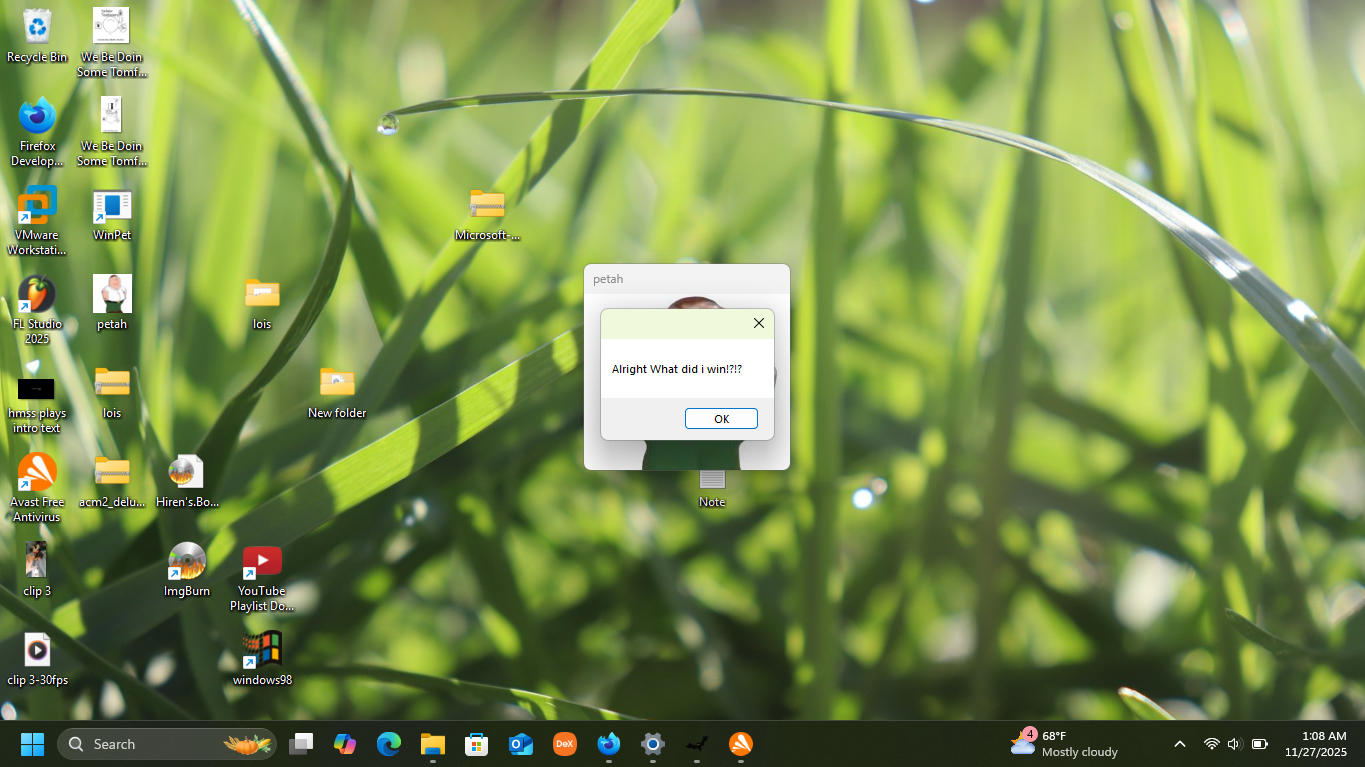The height and width of the screenshot is (767, 1365).
Task: Click the petah window title bar
Action: coord(687,279)
